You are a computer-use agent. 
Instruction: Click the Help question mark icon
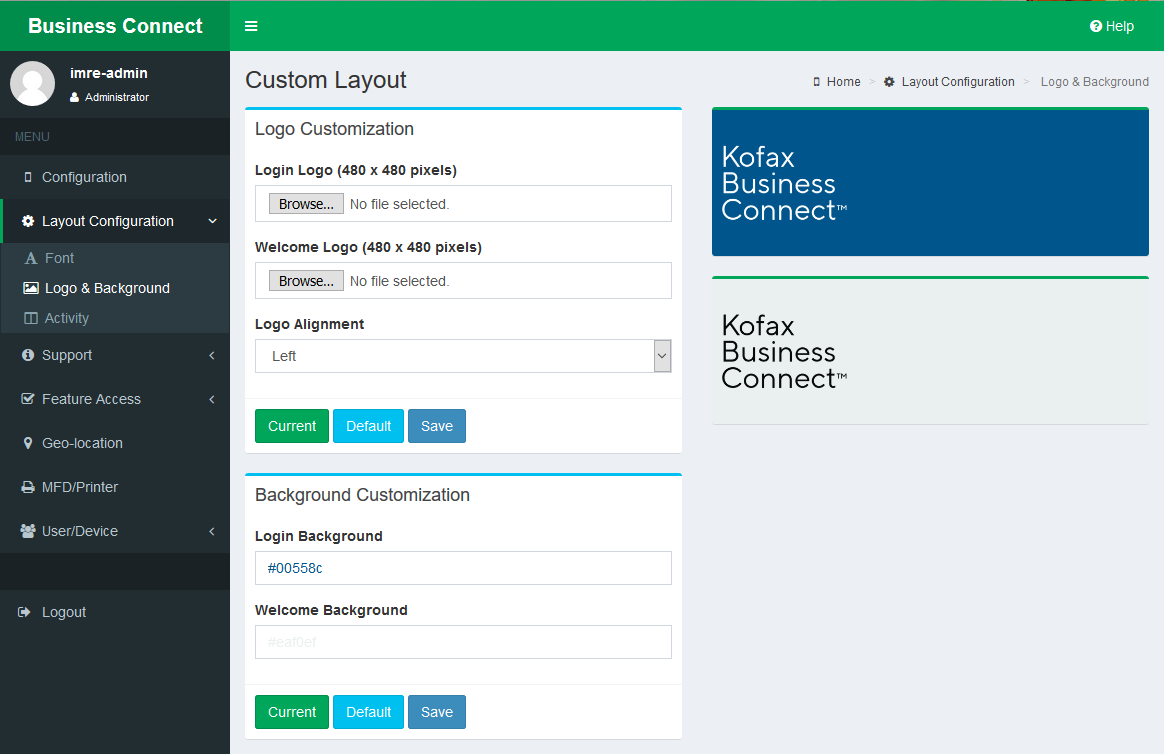(x=1096, y=27)
